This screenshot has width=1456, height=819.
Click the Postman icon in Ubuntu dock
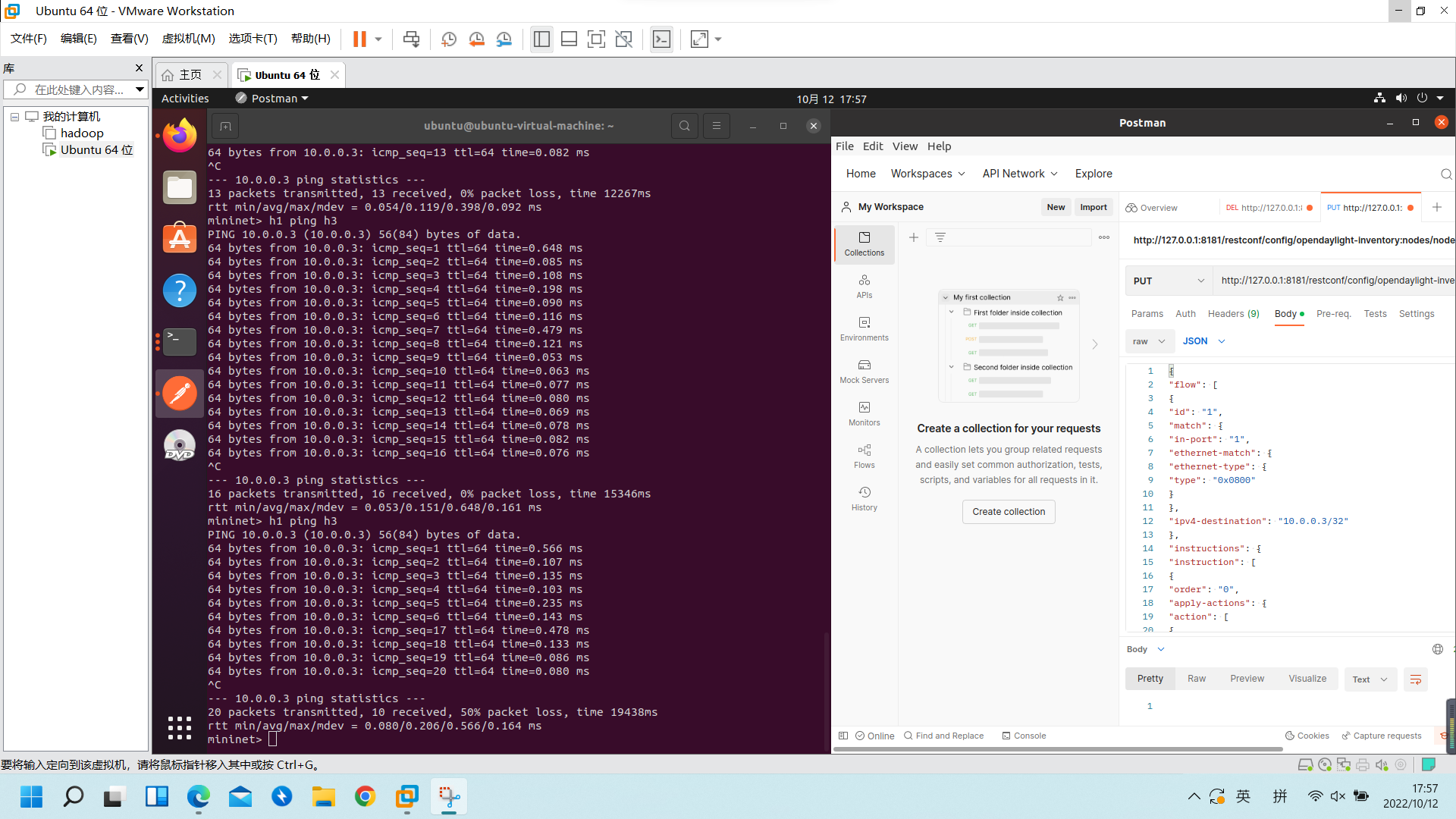[180, 394]
